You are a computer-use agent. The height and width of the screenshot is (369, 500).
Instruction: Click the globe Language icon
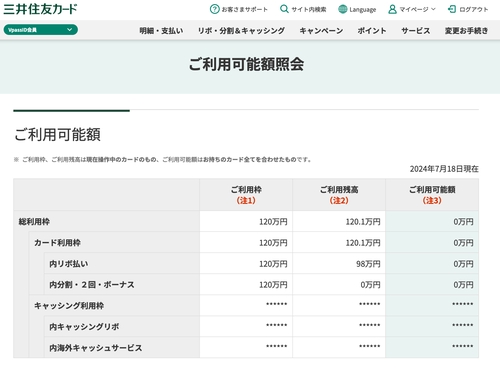coord(342,9)
